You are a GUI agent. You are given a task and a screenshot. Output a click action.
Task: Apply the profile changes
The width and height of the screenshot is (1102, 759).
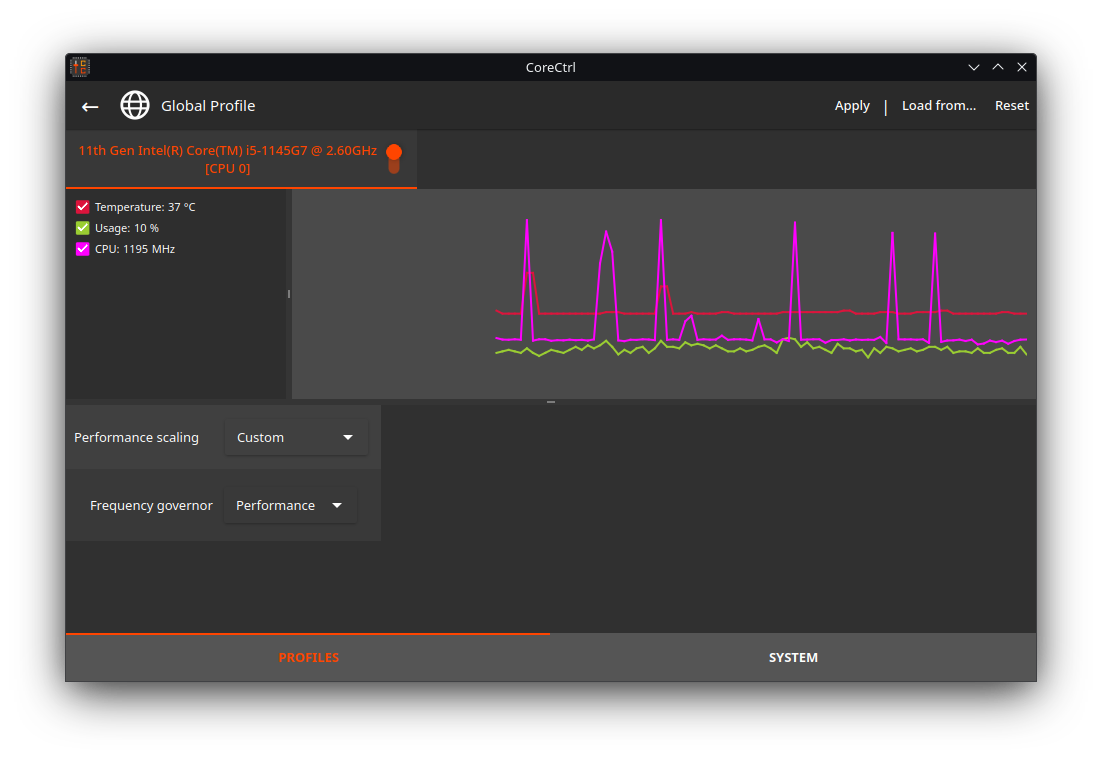point(852,106)
